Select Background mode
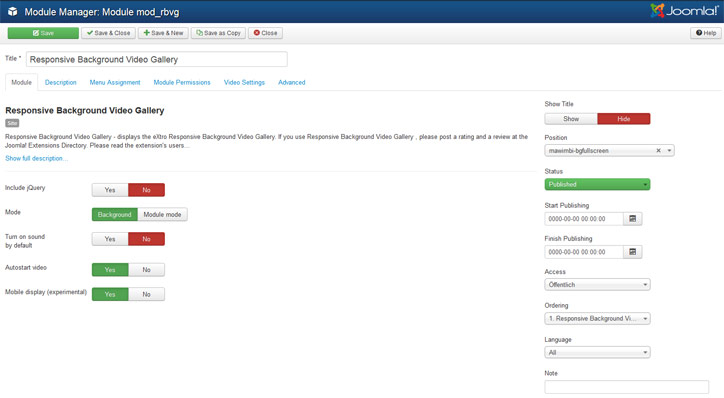724x398 pixels. coord(115,215)
